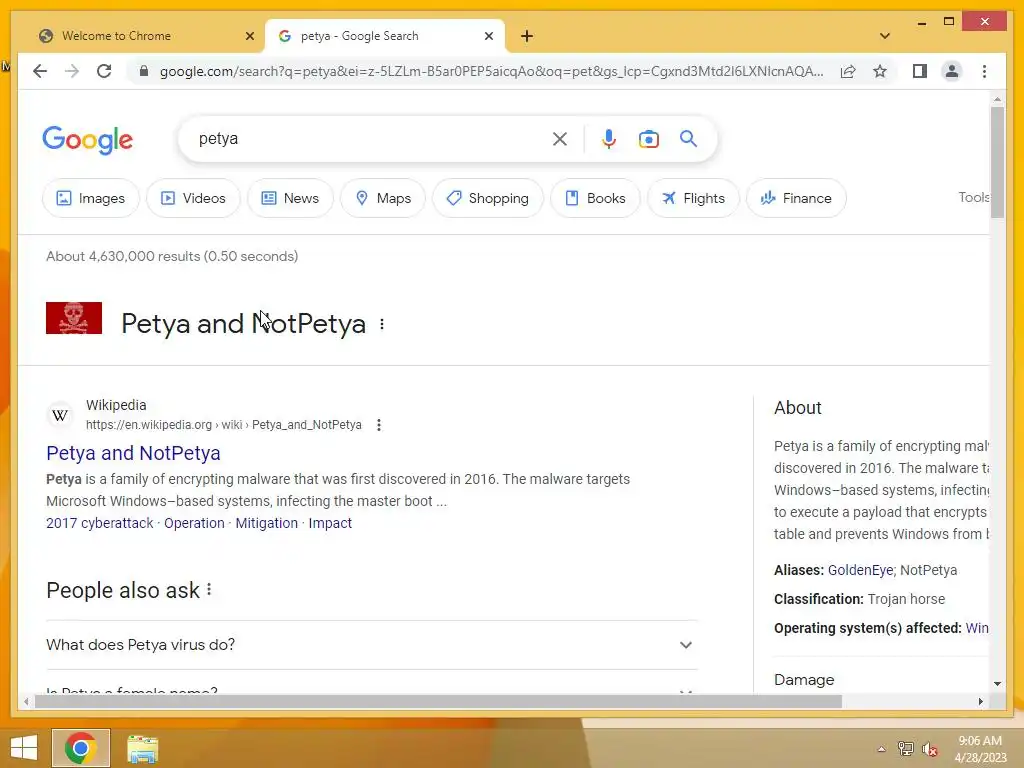Click the horizontal scrollbar thumb

click(x=438, y=701)
